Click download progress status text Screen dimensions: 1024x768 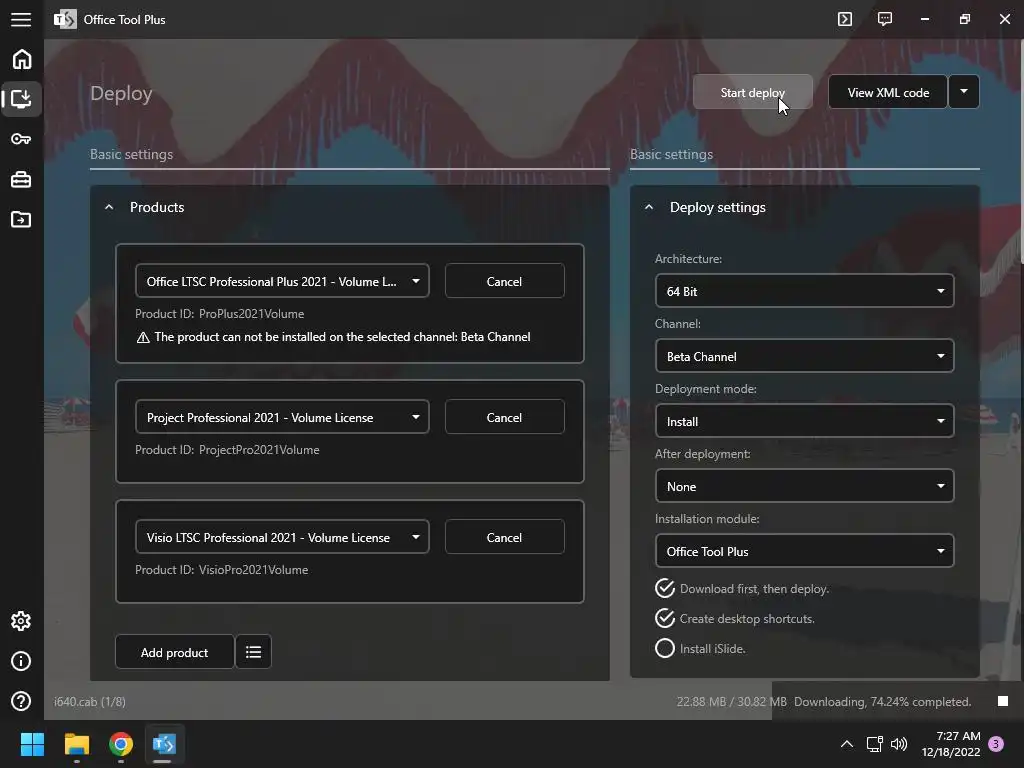coord(882,701)
